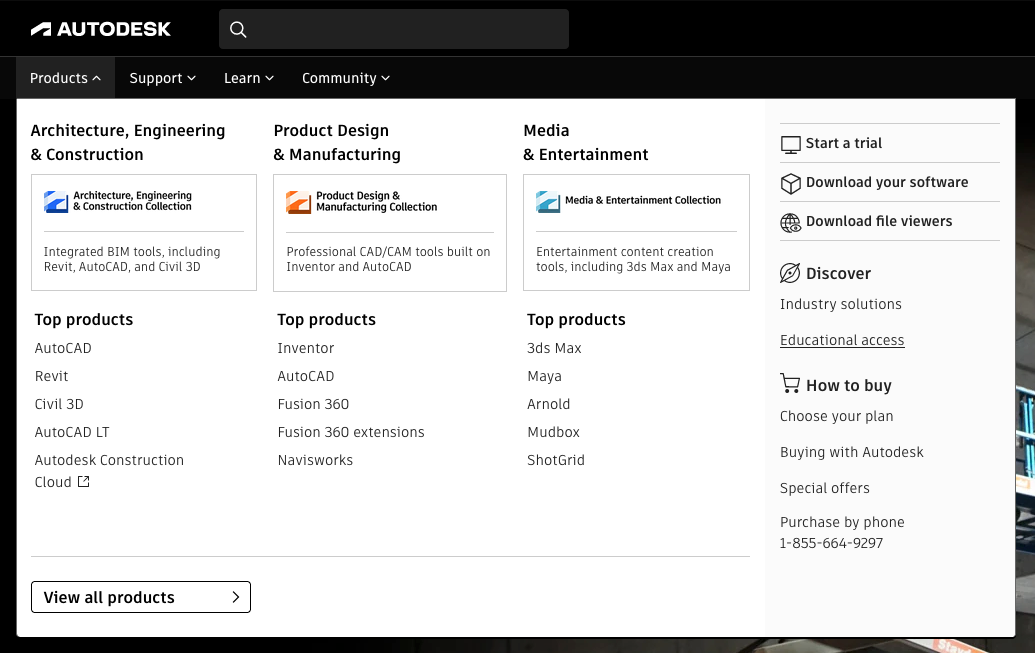Viewport: 1035px width, 653px height.
Task: Open Professional CAD/CAM tools card description
Action: [388, 259]
